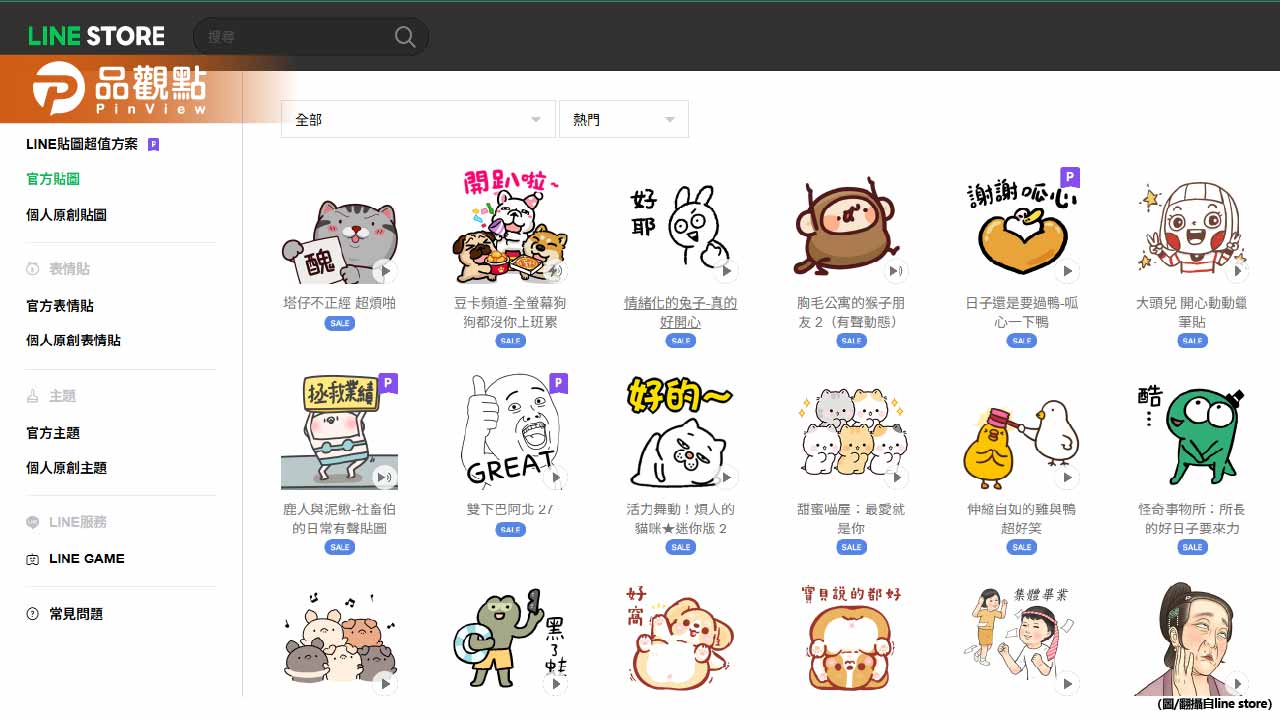The image size is (1280, 720).
Task: Open 個人原創表情貼 sidebar item
Action: [x=73, y=340]
